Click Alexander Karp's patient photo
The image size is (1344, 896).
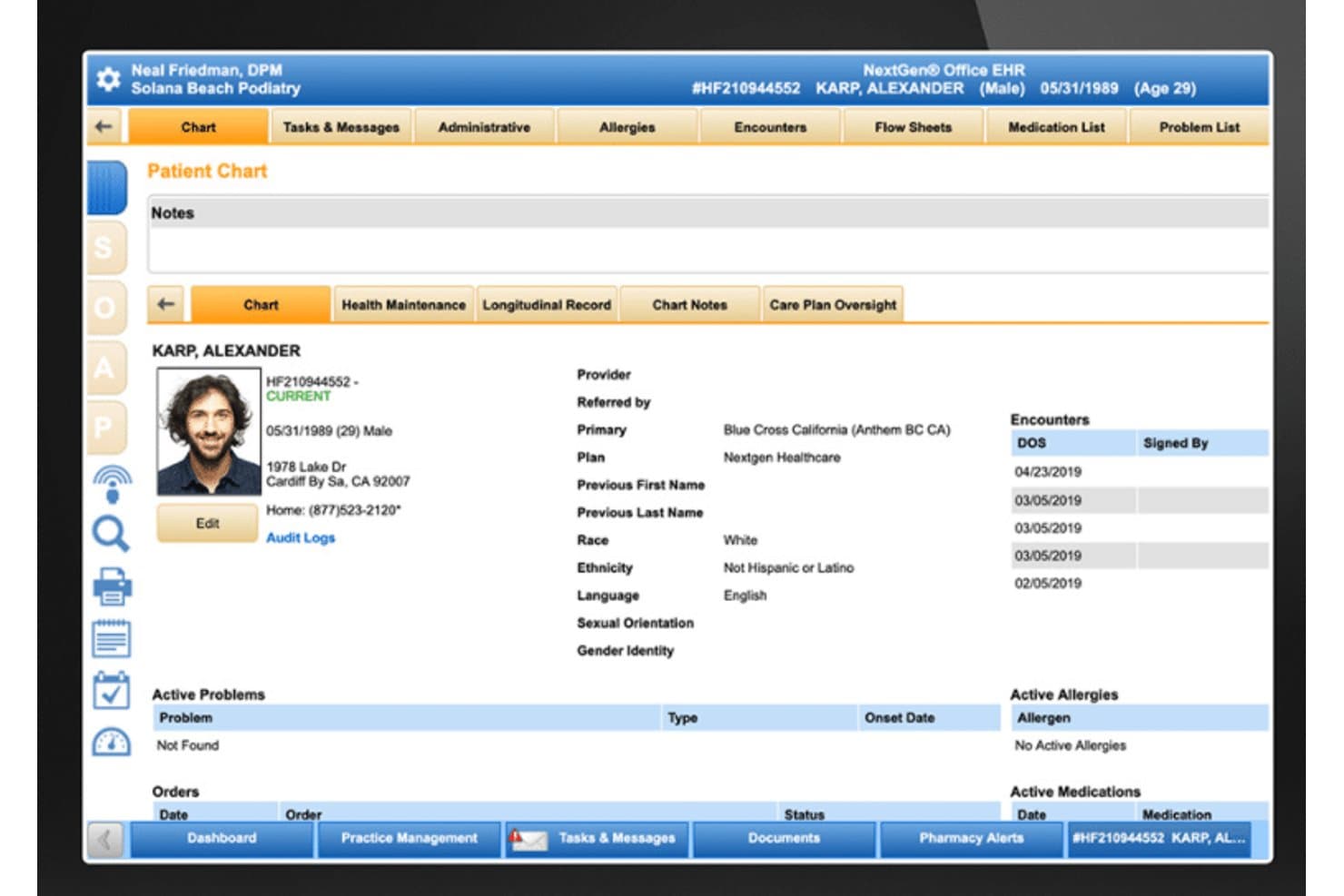pos(209,431)
